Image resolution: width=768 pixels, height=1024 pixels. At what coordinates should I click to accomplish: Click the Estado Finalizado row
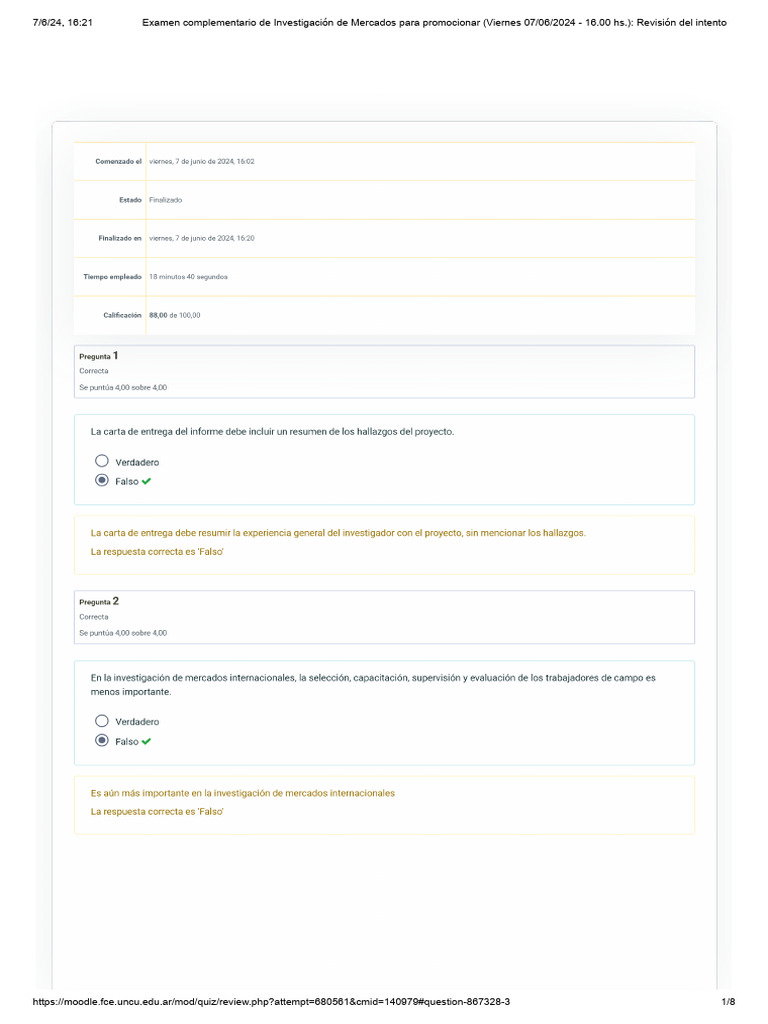point(165,200)
